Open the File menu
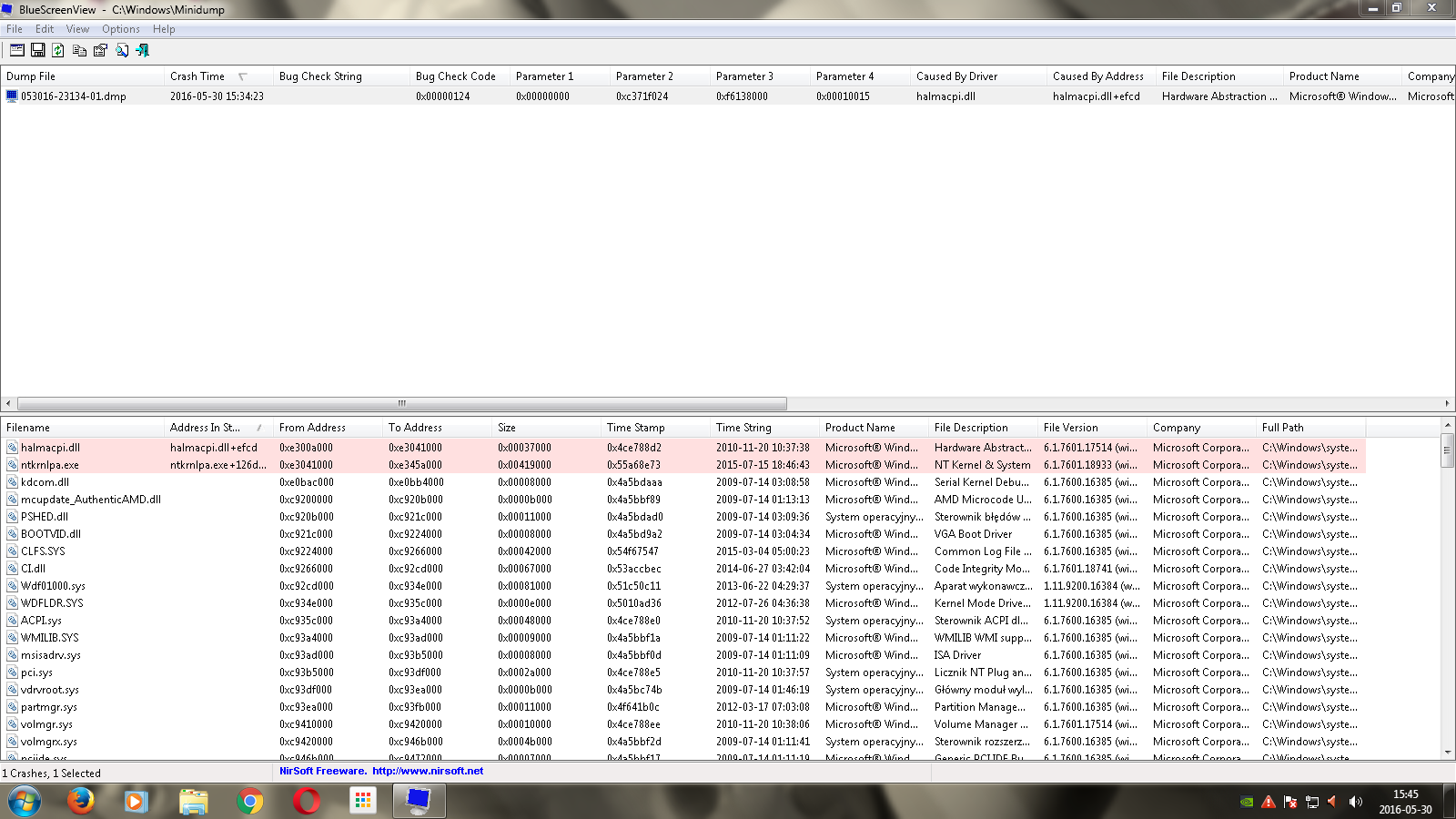The height and width of the screenshot is (819, 1456). (x=15, y=29)
